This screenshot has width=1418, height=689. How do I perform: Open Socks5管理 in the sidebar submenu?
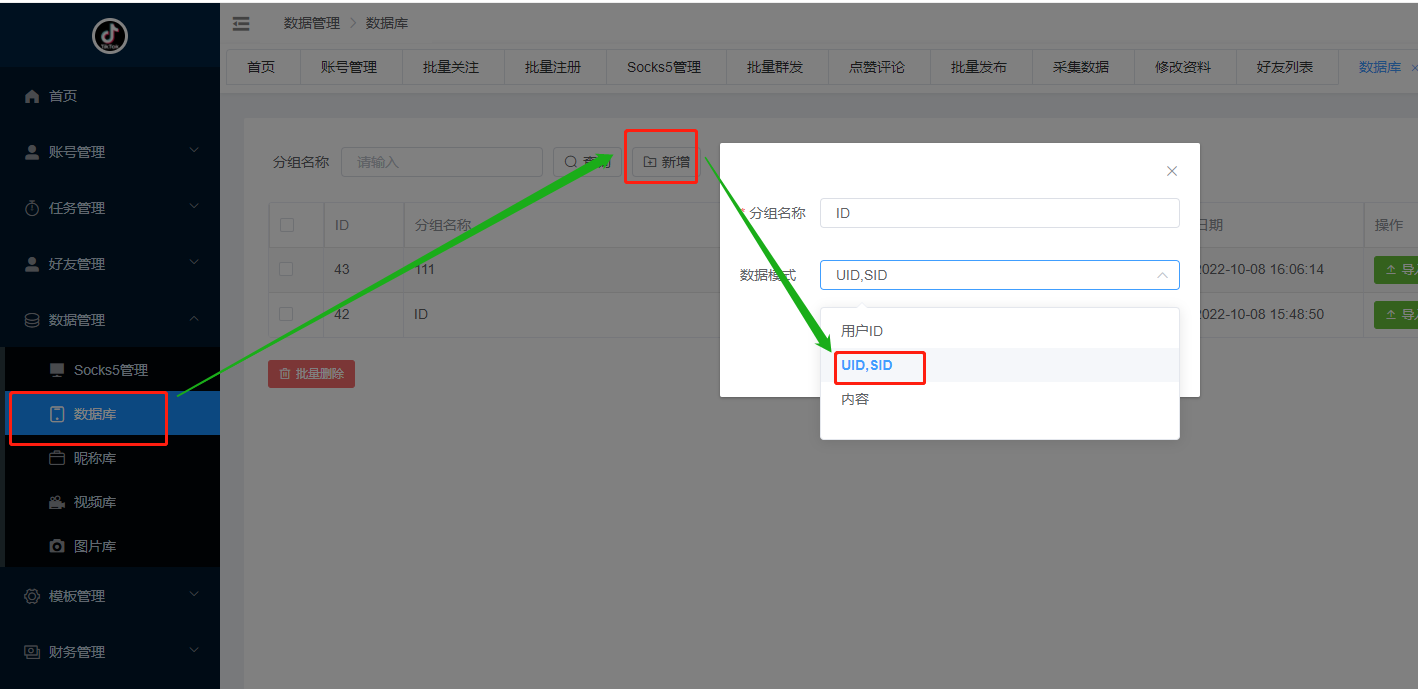[x=110, y=370]
